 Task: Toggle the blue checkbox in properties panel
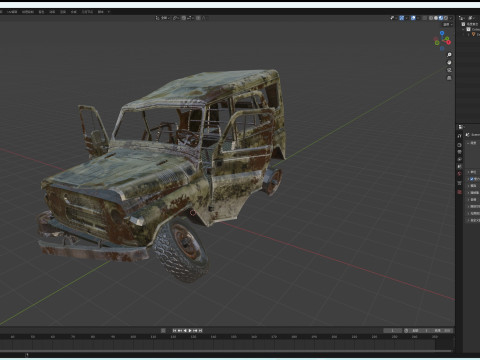pyautogui.click(x=471, y=179)
